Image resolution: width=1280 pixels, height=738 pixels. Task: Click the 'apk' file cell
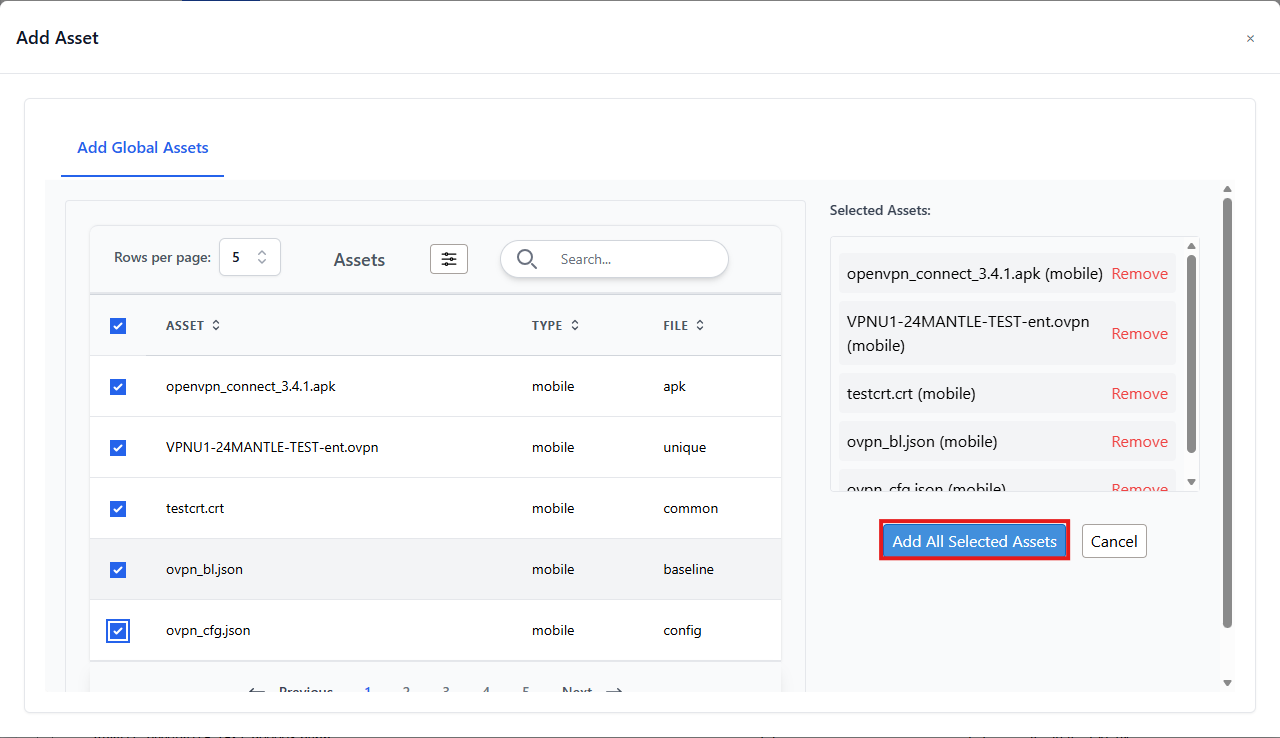pyautogui.click(x=675, y=387)
